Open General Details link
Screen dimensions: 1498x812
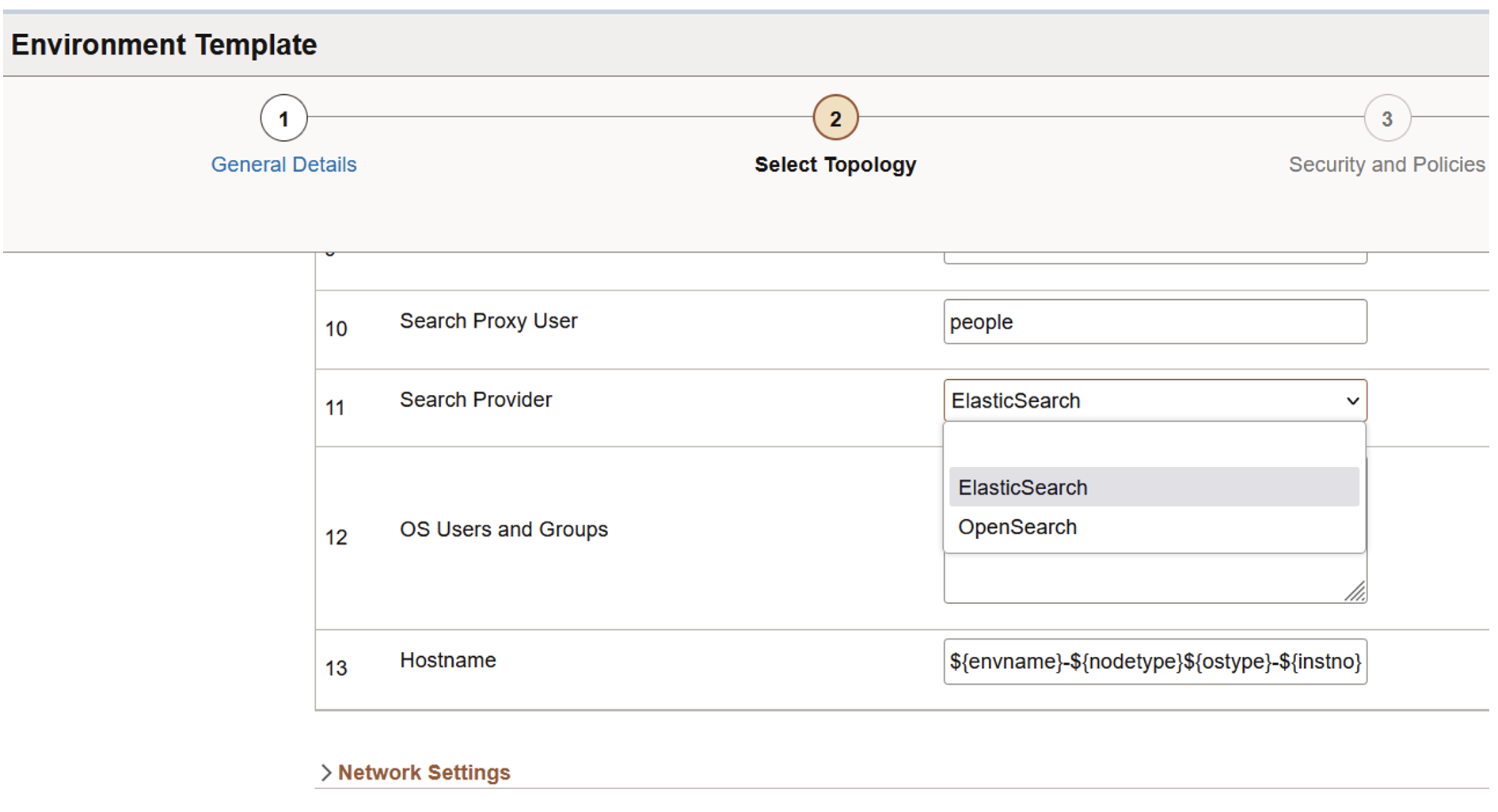pyautogui.click(x=283, y=165)
